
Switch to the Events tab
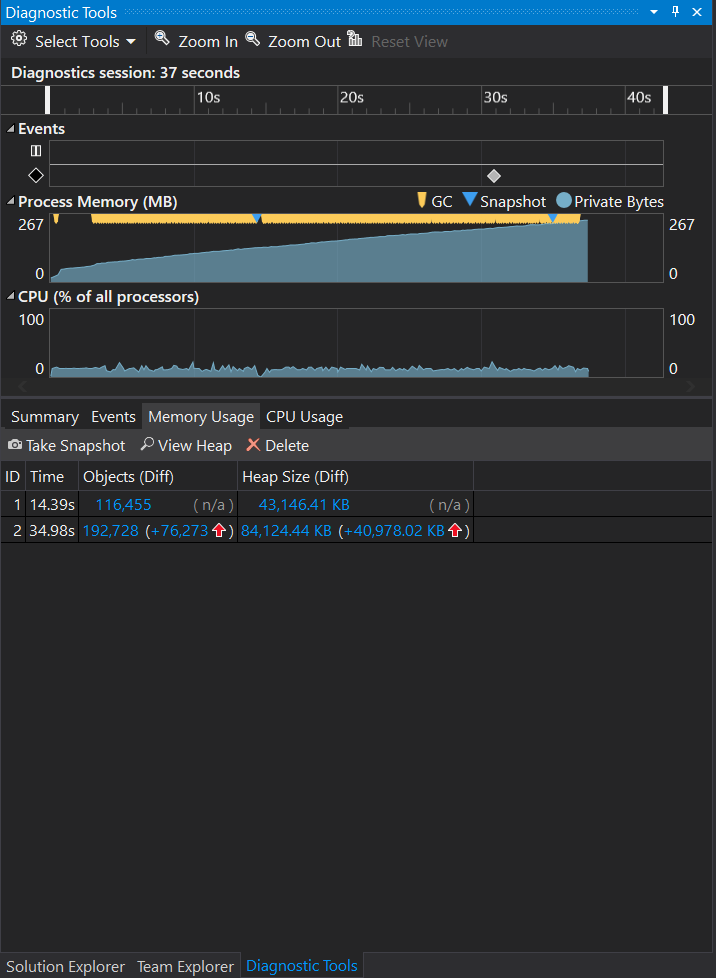[114, 417]
